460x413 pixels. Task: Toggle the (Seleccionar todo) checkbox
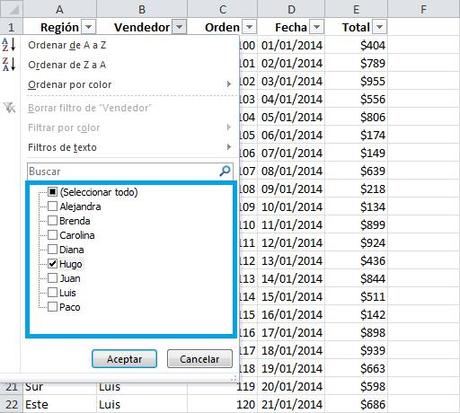pyautogui.click(x=52, y=192)
